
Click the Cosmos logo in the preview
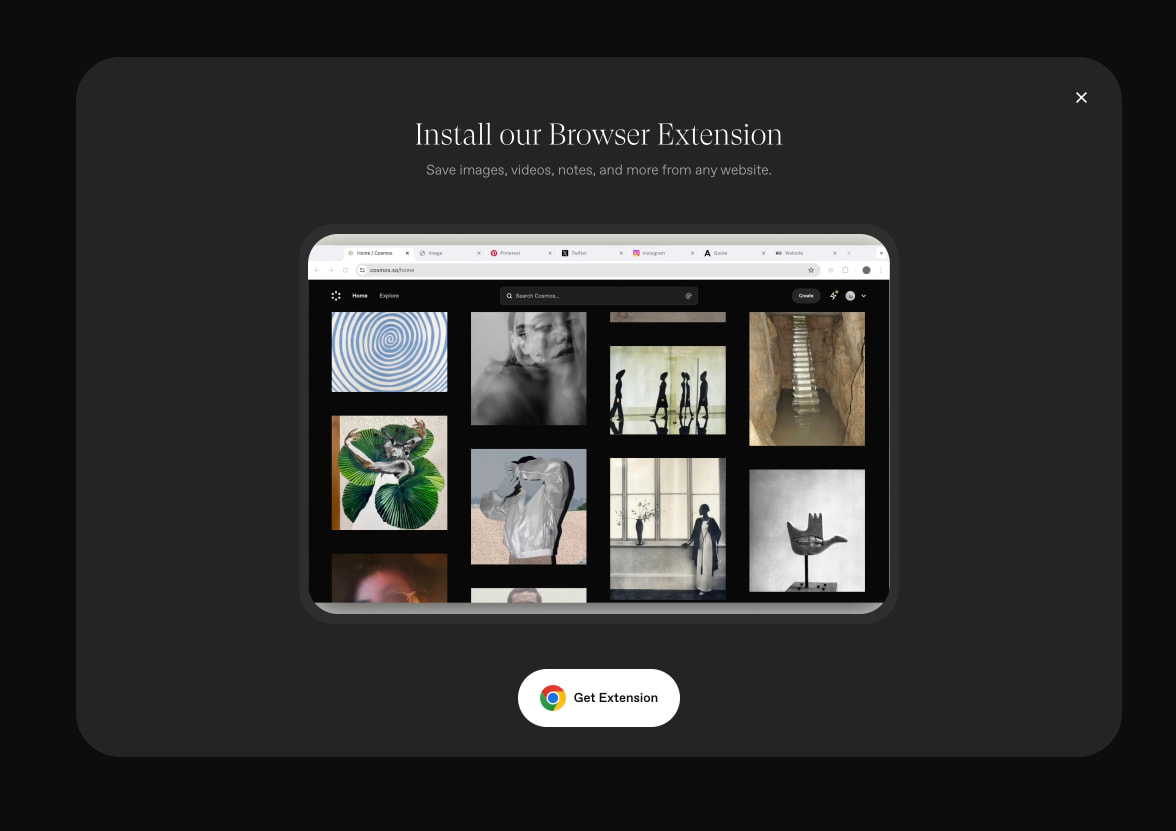(x=336, y=296)
